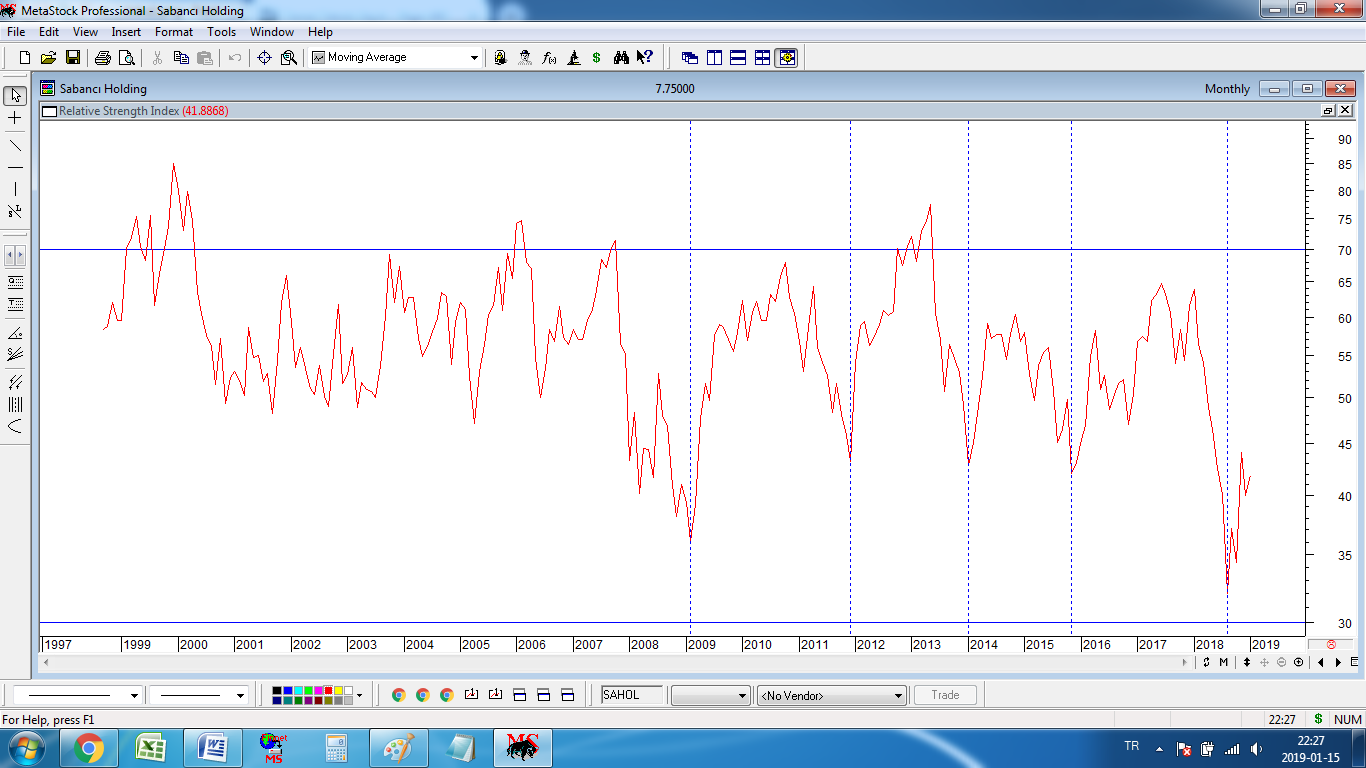Viewport: 1366px width, 768px height.
Task: Toggle the inner window box on RSI pane
Action: coord(1328,110)
